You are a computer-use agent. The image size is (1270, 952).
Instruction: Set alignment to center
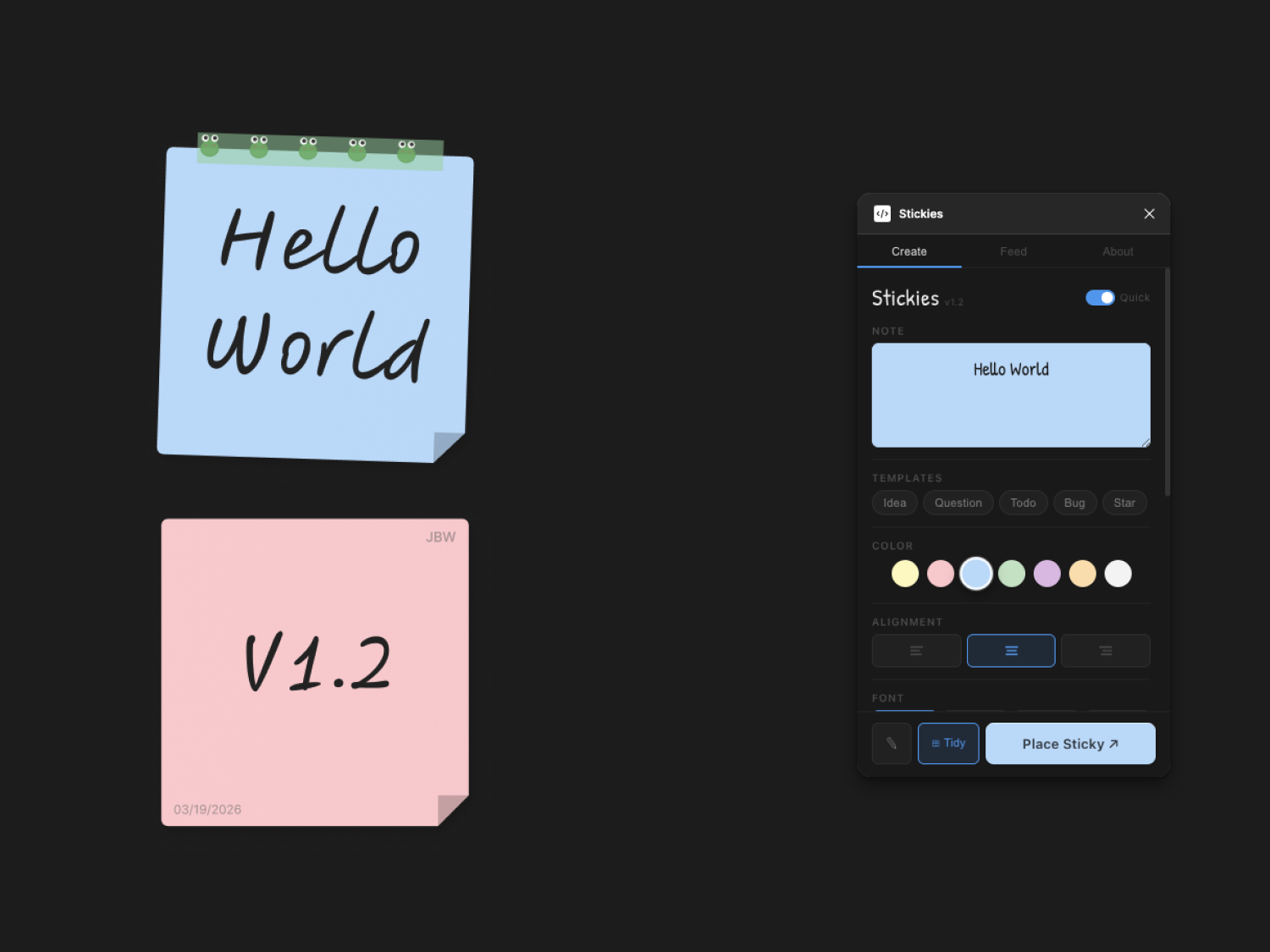coord(1011,651)
